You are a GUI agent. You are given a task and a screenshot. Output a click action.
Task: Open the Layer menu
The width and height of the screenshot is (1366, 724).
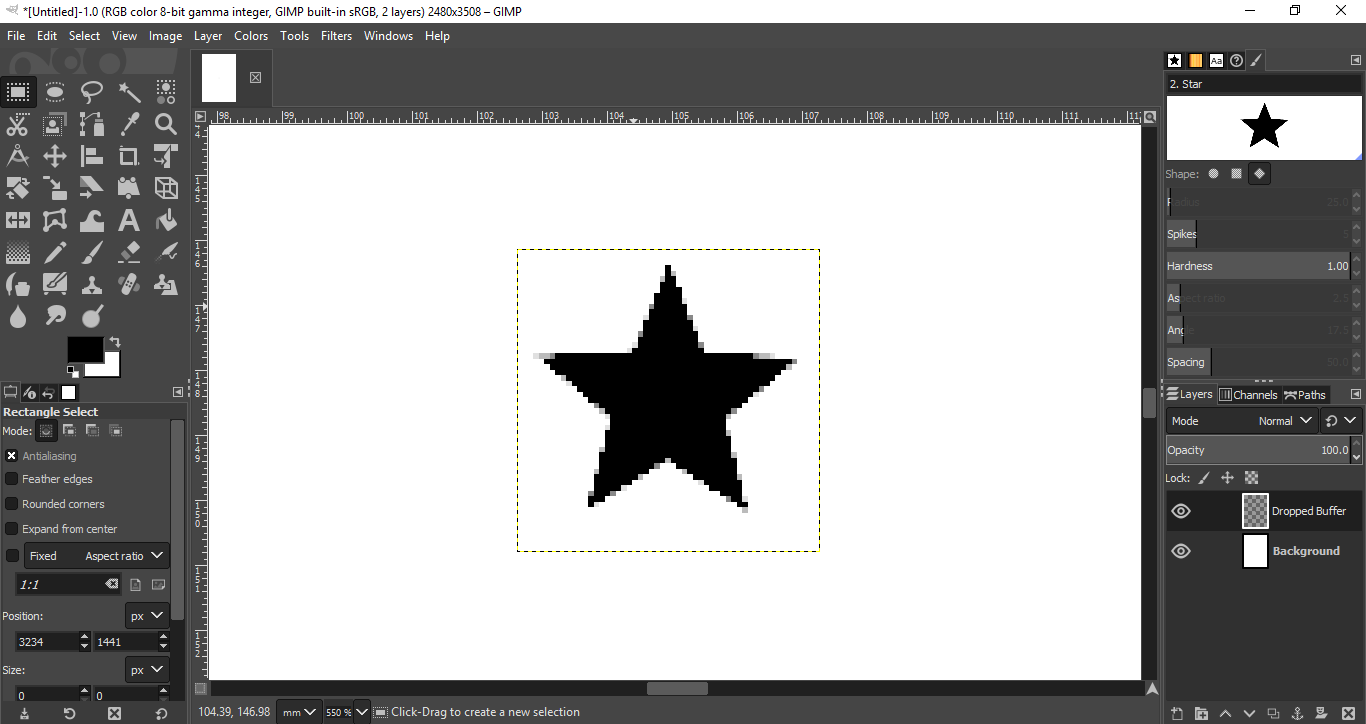pos(208,36)
